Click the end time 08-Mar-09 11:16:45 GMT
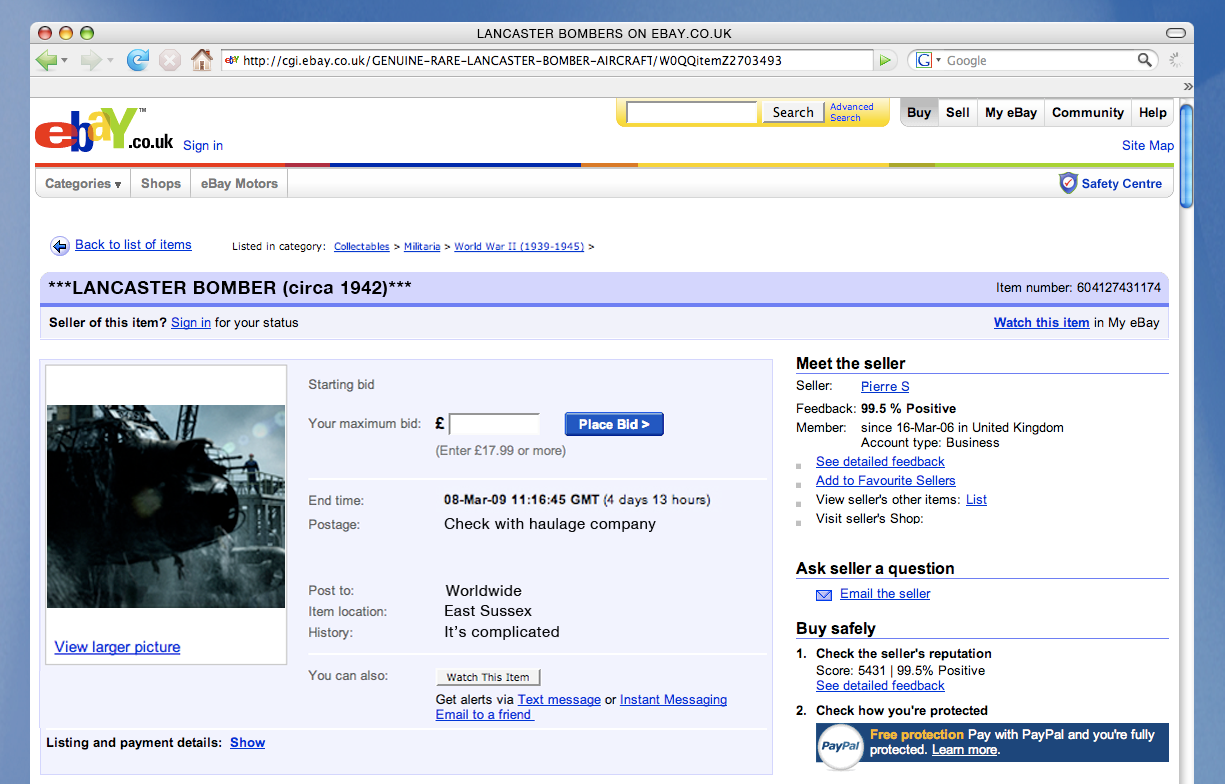 (522, 500)
